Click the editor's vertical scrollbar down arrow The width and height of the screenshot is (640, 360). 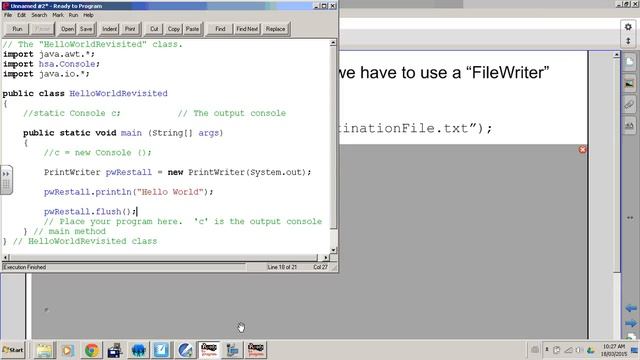tap(333, 250)
